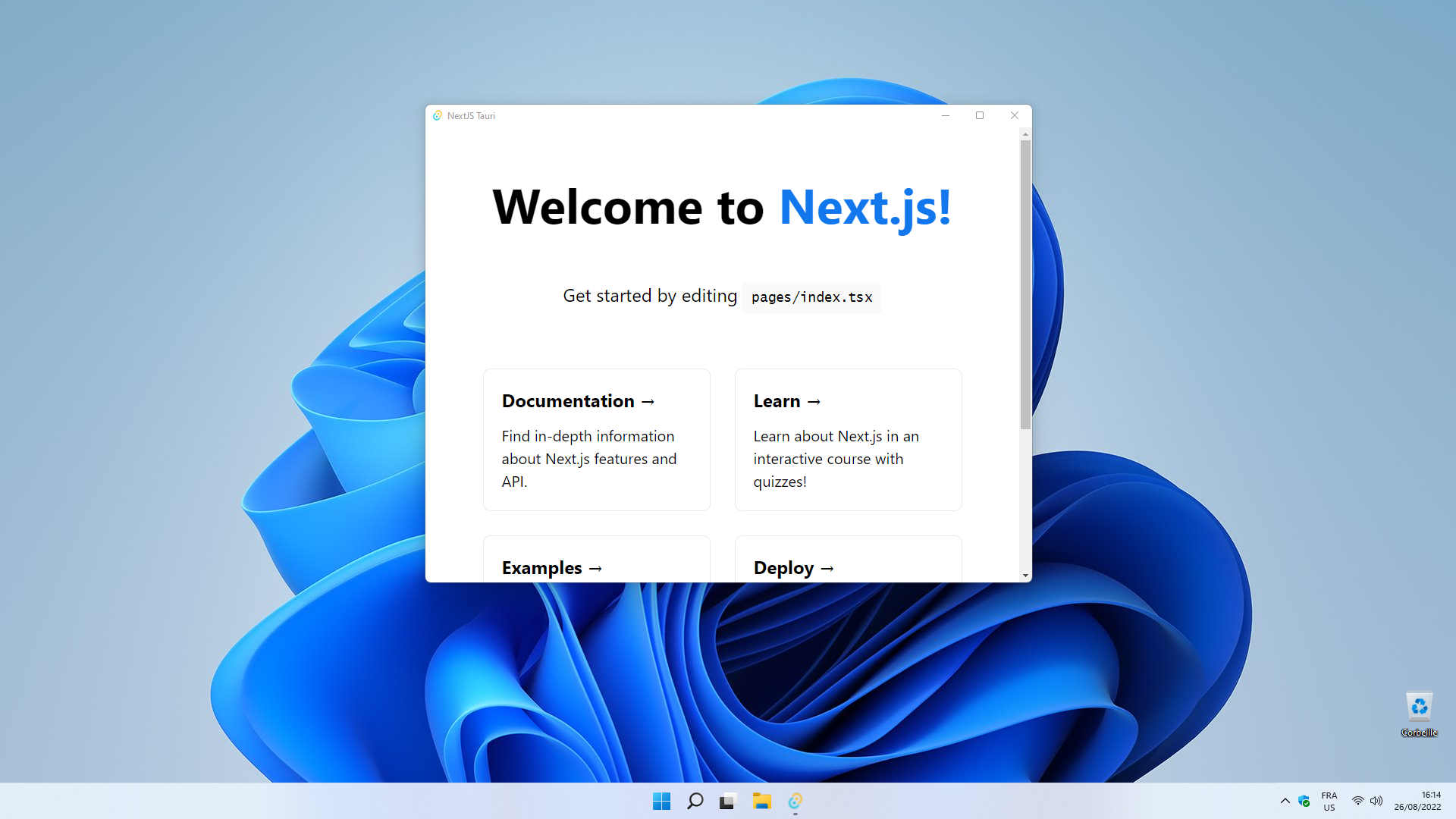
Task: Open File Explorer taskbar icon
Action: (x=761, y=801)
